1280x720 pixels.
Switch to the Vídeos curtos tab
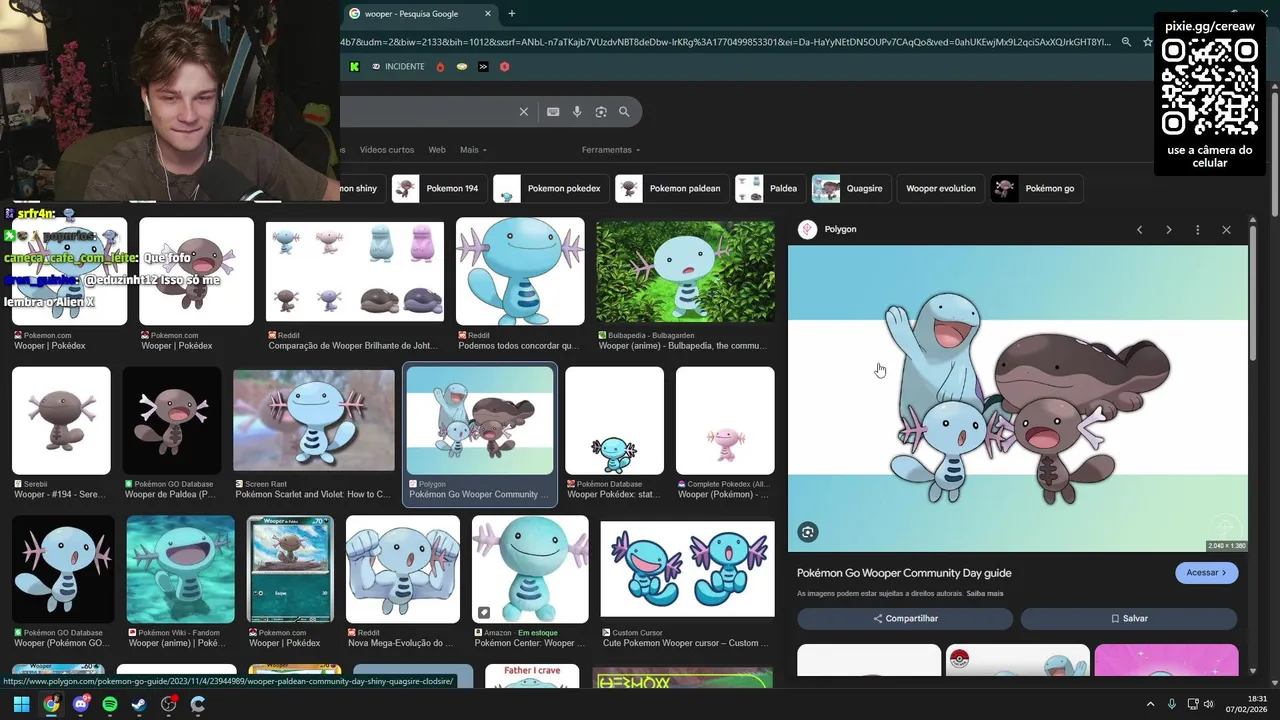(386, 150)
